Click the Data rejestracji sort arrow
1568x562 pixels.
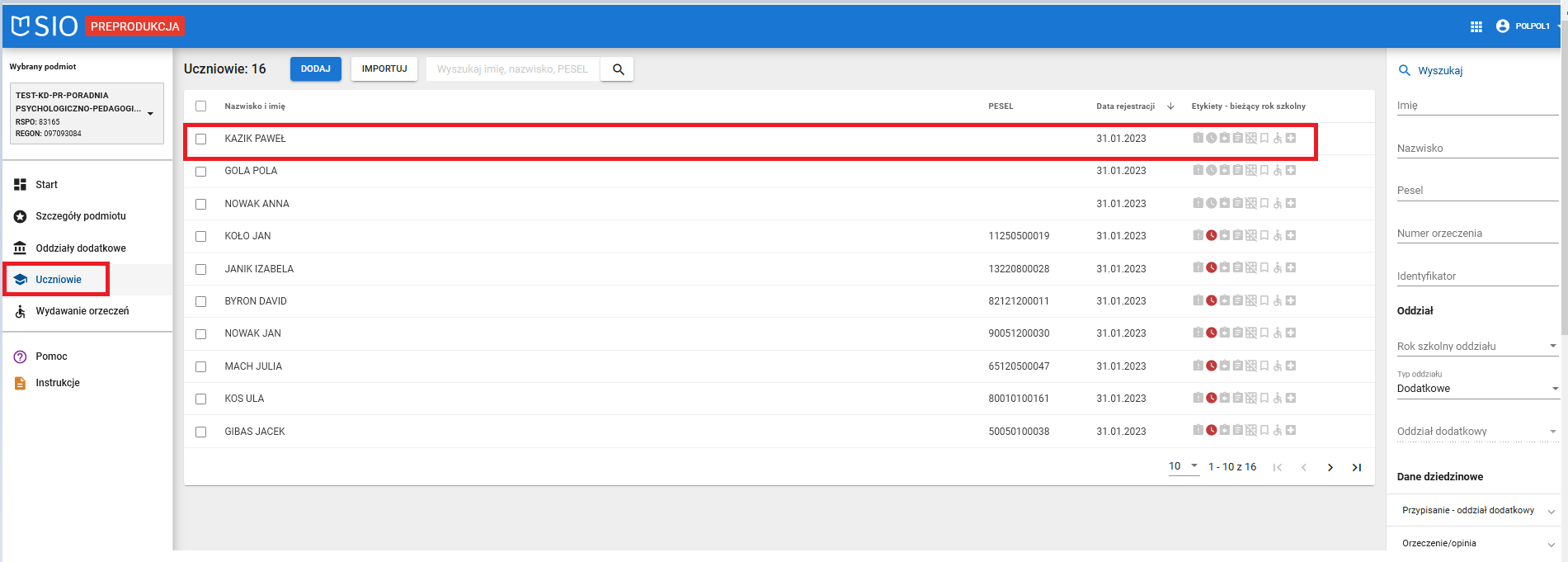click(1170, 106)
